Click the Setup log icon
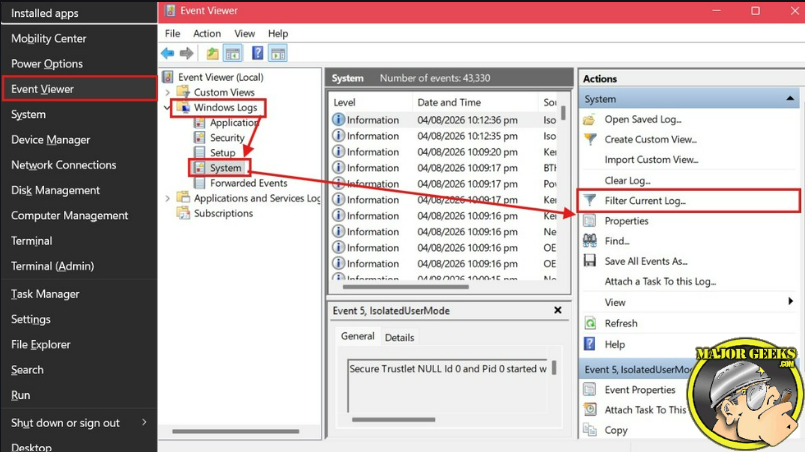805x452 pixels. pos(199,153)
